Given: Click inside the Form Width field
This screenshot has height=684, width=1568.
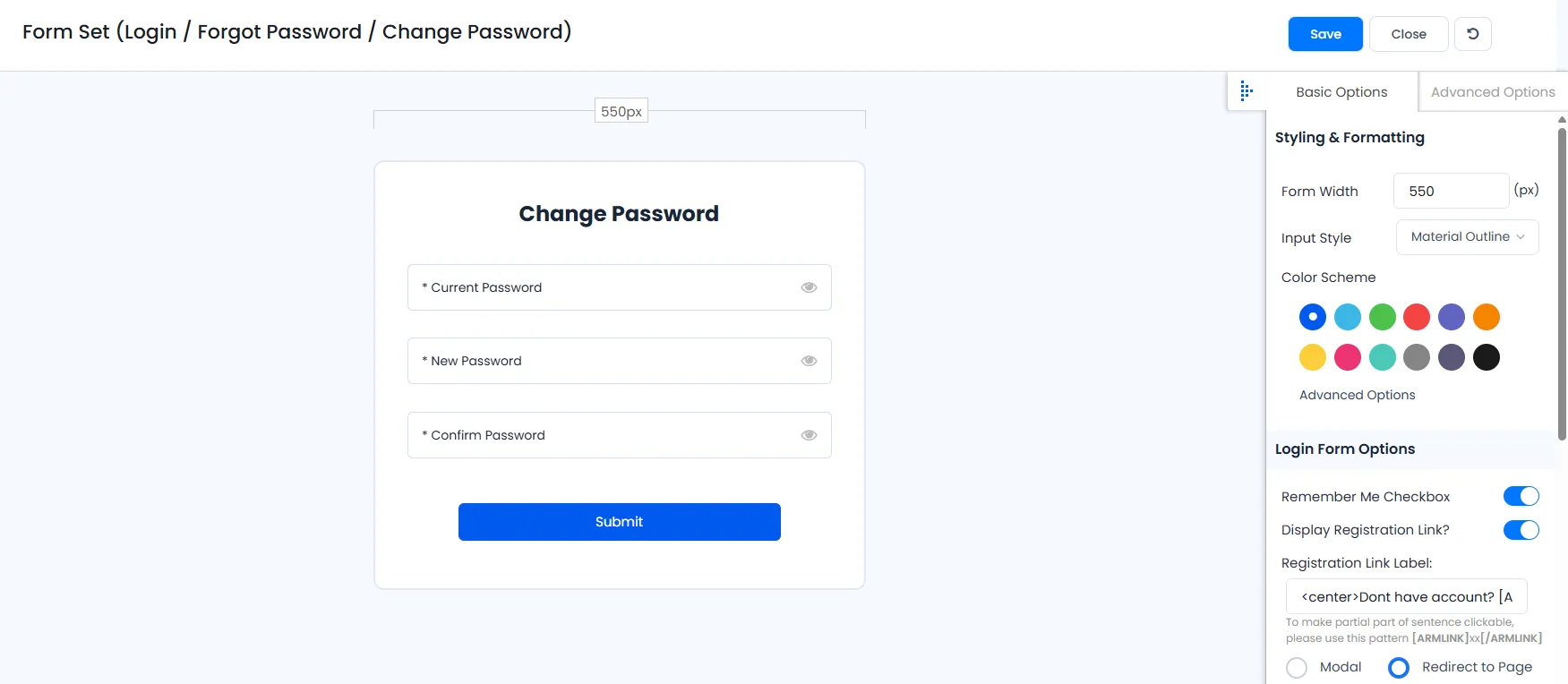Looking at the screenshot, I should pos(1450,191).
